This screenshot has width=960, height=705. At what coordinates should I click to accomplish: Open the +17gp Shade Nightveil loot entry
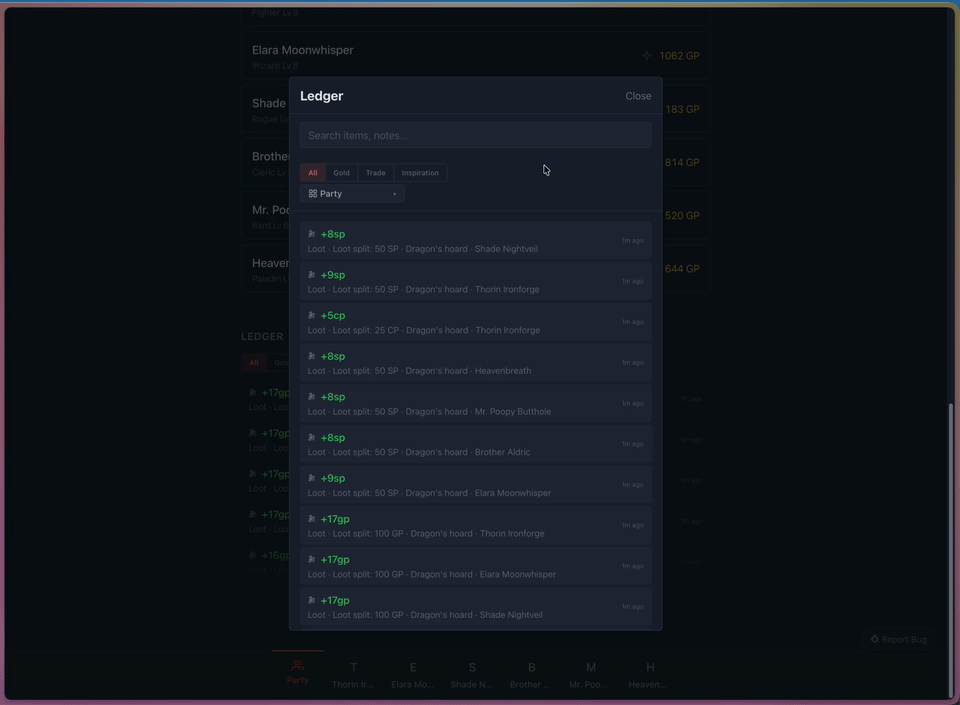tap(476, 607)
